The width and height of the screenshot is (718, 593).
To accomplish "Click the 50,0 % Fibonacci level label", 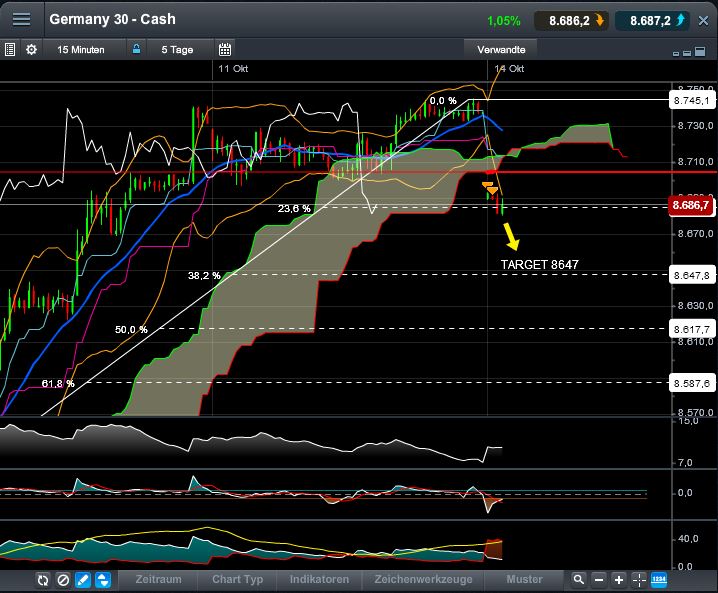I will click(131, 330).
